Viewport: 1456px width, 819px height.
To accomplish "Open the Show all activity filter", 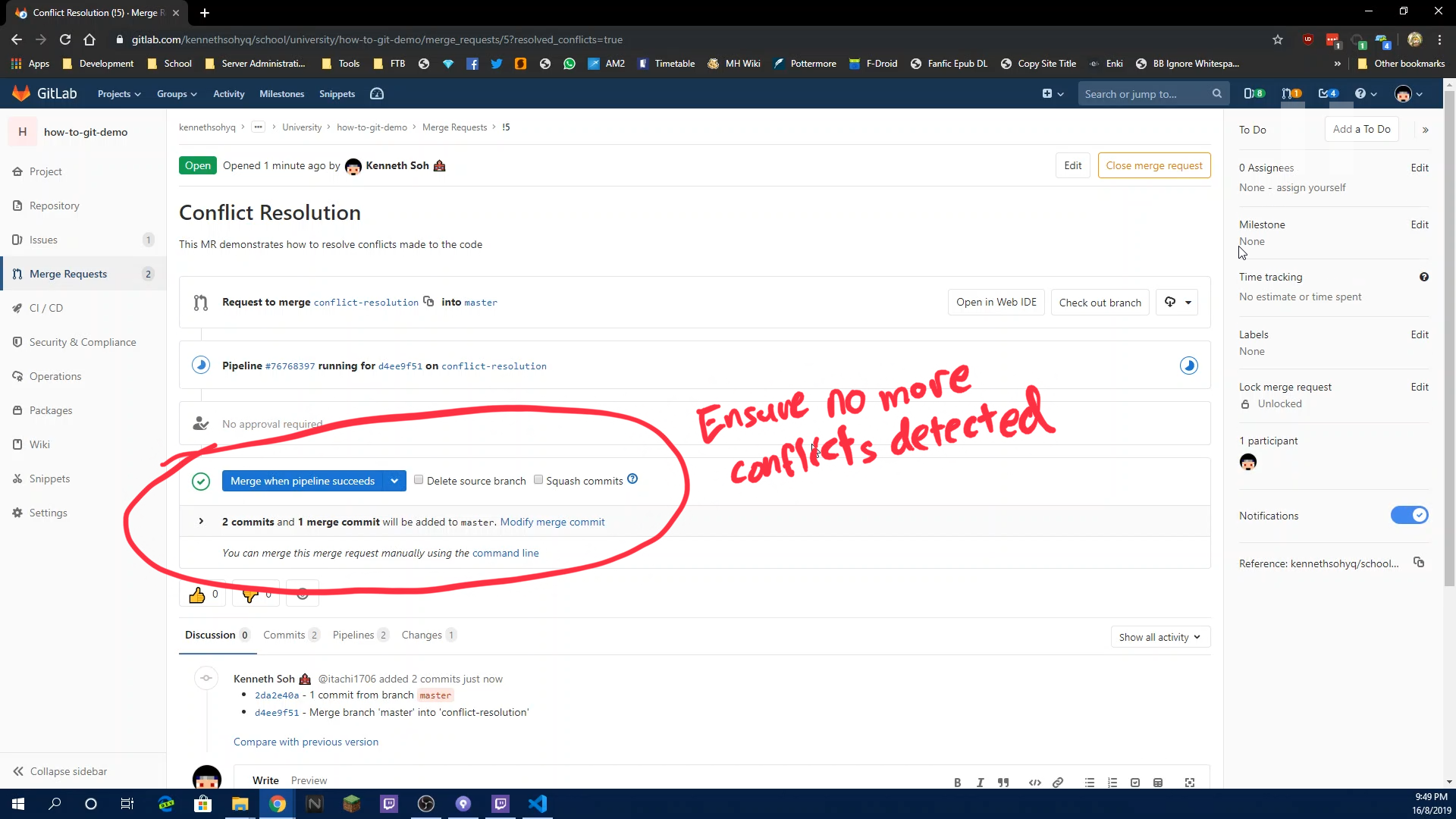I will (x=1159, y=636).
